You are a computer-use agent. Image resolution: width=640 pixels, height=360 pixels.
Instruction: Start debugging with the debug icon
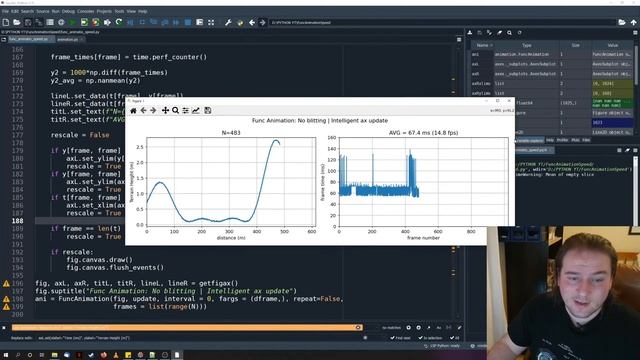tap(130, 22)
